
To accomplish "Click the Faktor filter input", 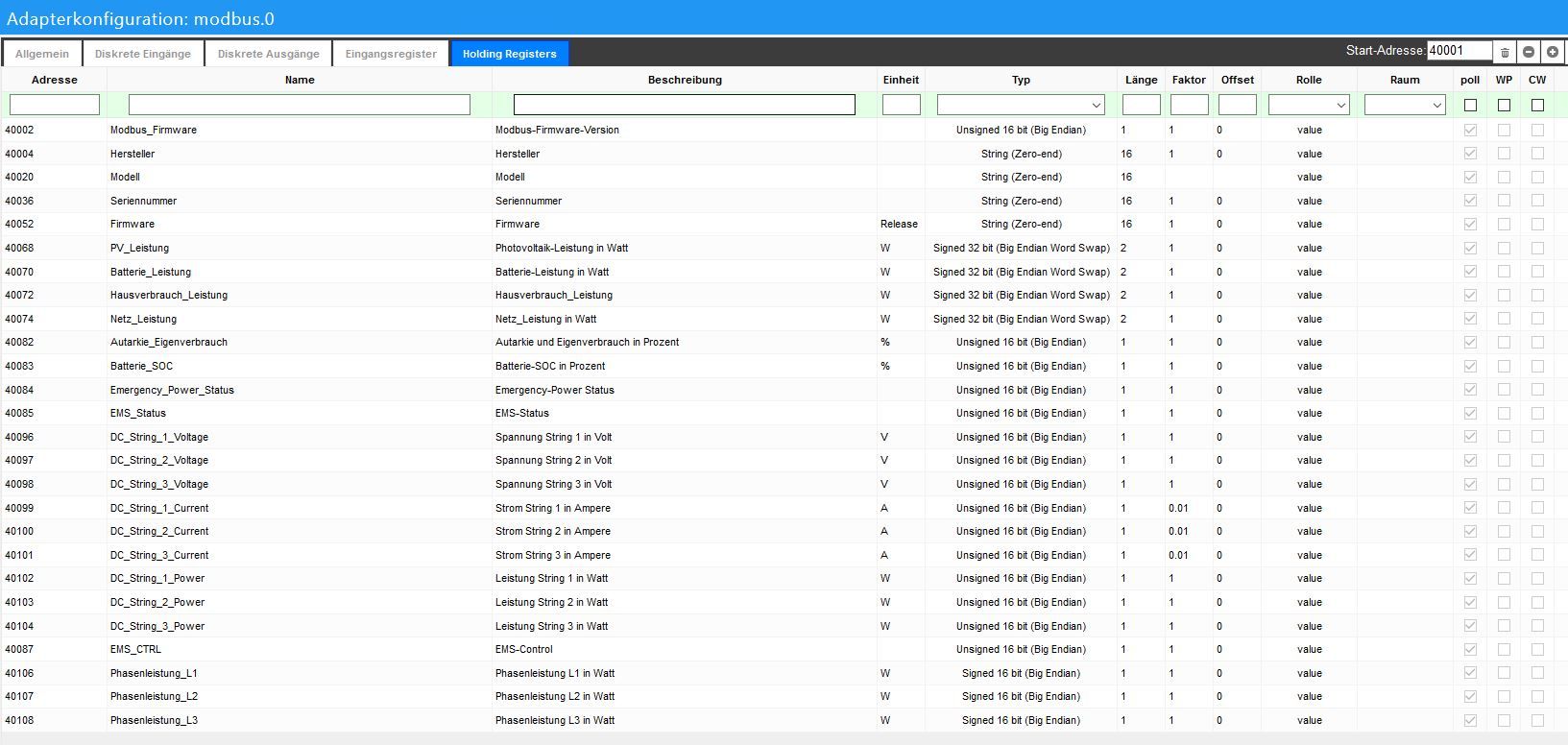I will 1190,105.
